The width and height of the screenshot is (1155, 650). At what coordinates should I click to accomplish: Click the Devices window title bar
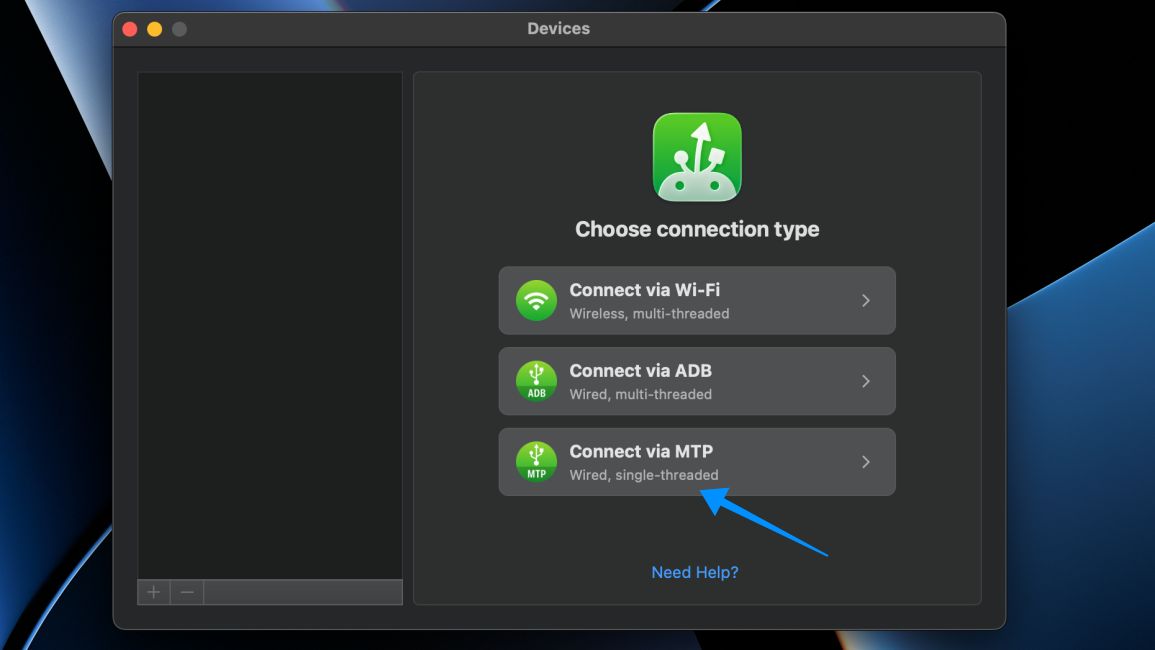[x=559, y=28]
